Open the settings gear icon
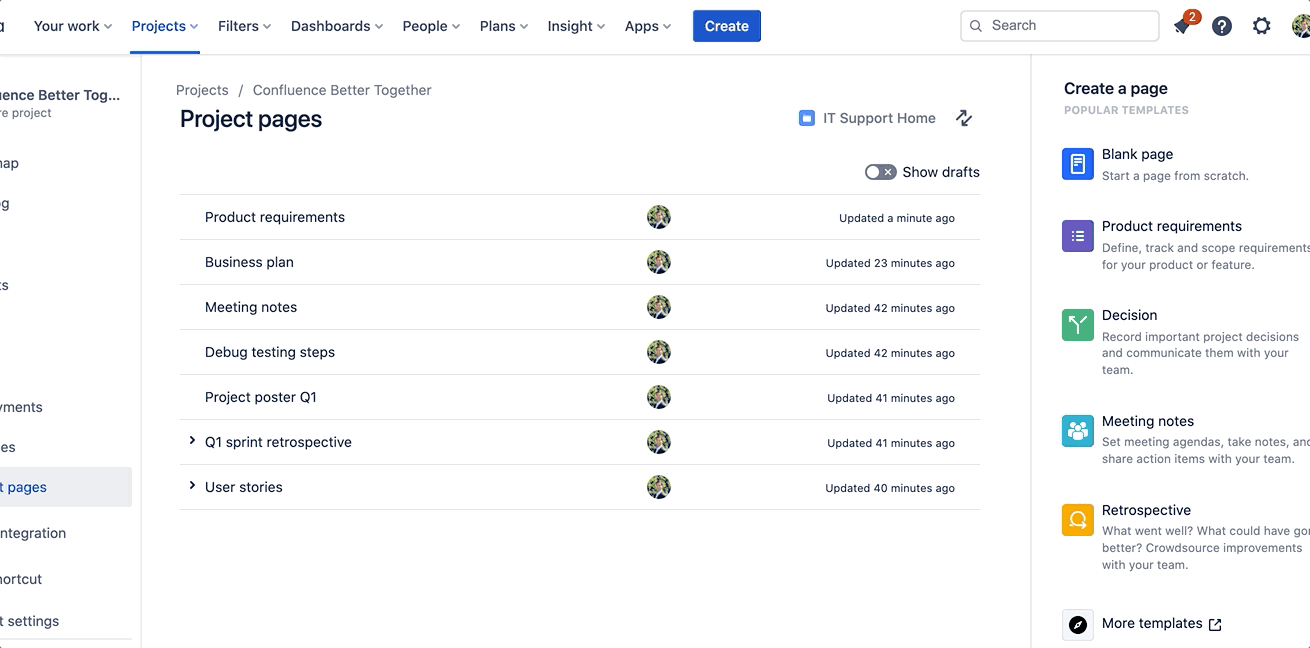 point(1262,26)
